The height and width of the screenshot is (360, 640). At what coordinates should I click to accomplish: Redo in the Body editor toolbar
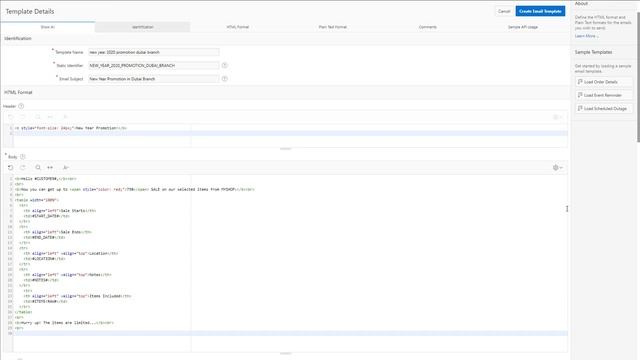tap(23, 167)
